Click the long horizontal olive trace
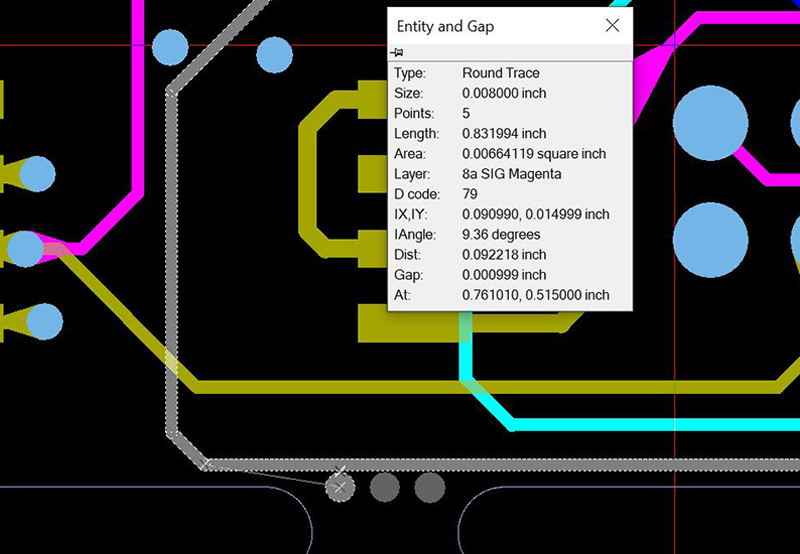The image size is (800, 554). 485,387
